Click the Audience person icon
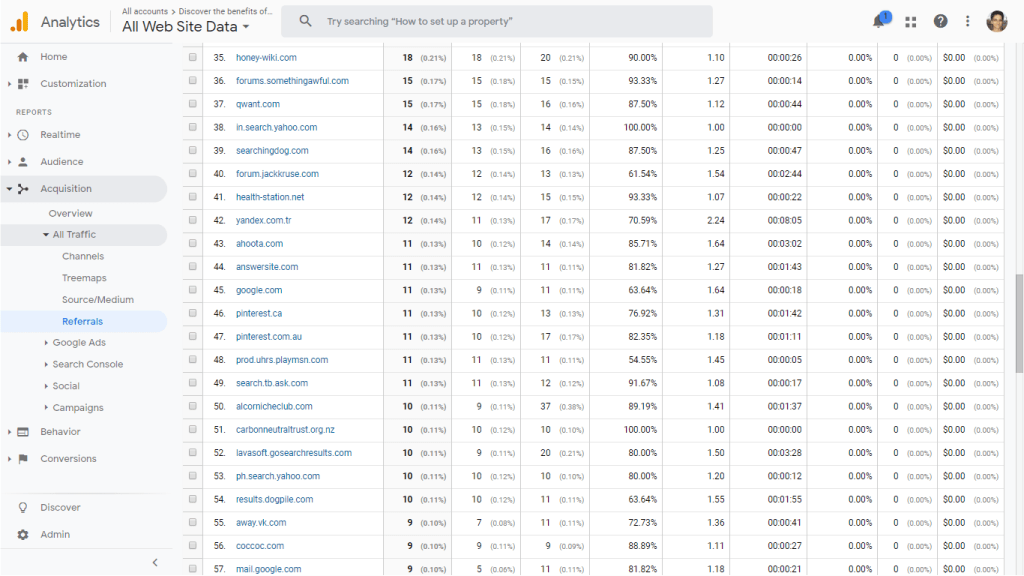The image size is (1024, 576). pyautogui.click(x=23, y=161)
